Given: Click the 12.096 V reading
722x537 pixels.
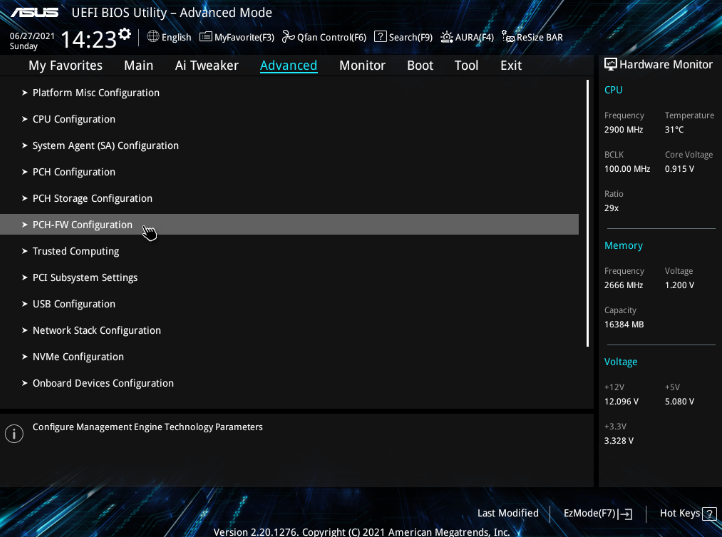Looking at the screenshot, I should point(621,402).
